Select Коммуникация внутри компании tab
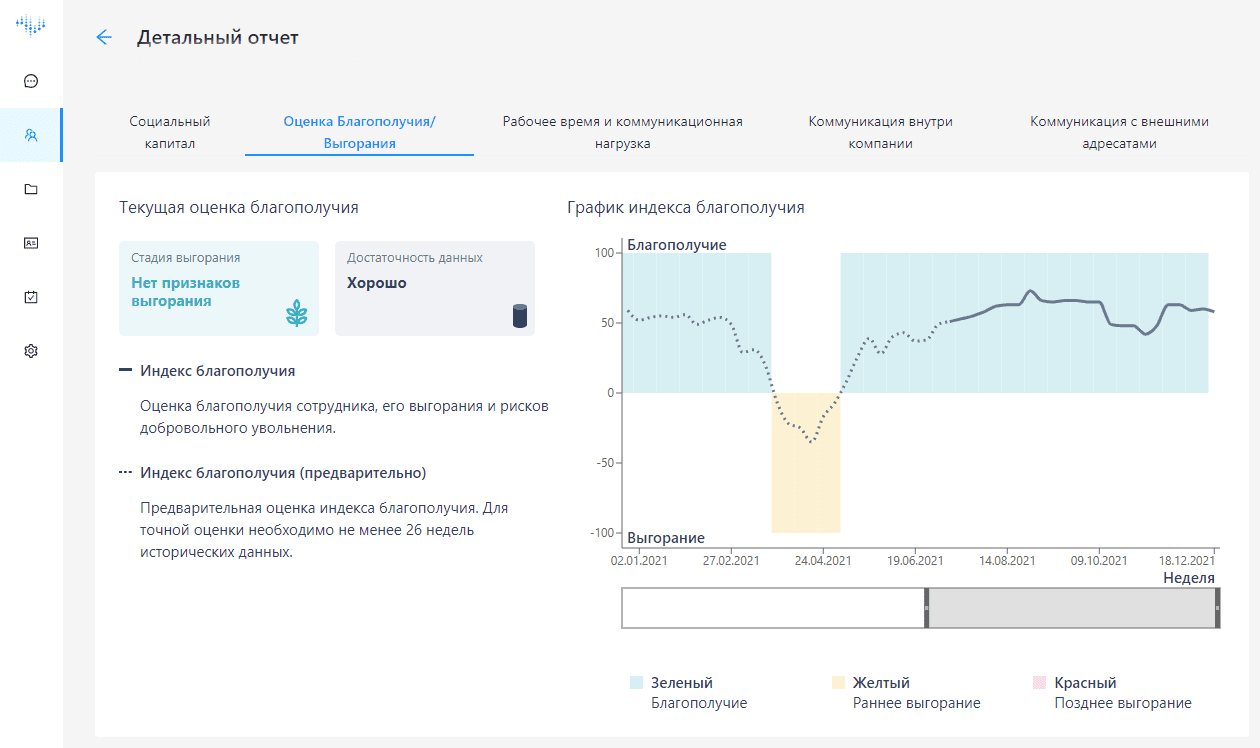Image resolution: width=1260 pixels, height=748 pixels. [880, 132]
